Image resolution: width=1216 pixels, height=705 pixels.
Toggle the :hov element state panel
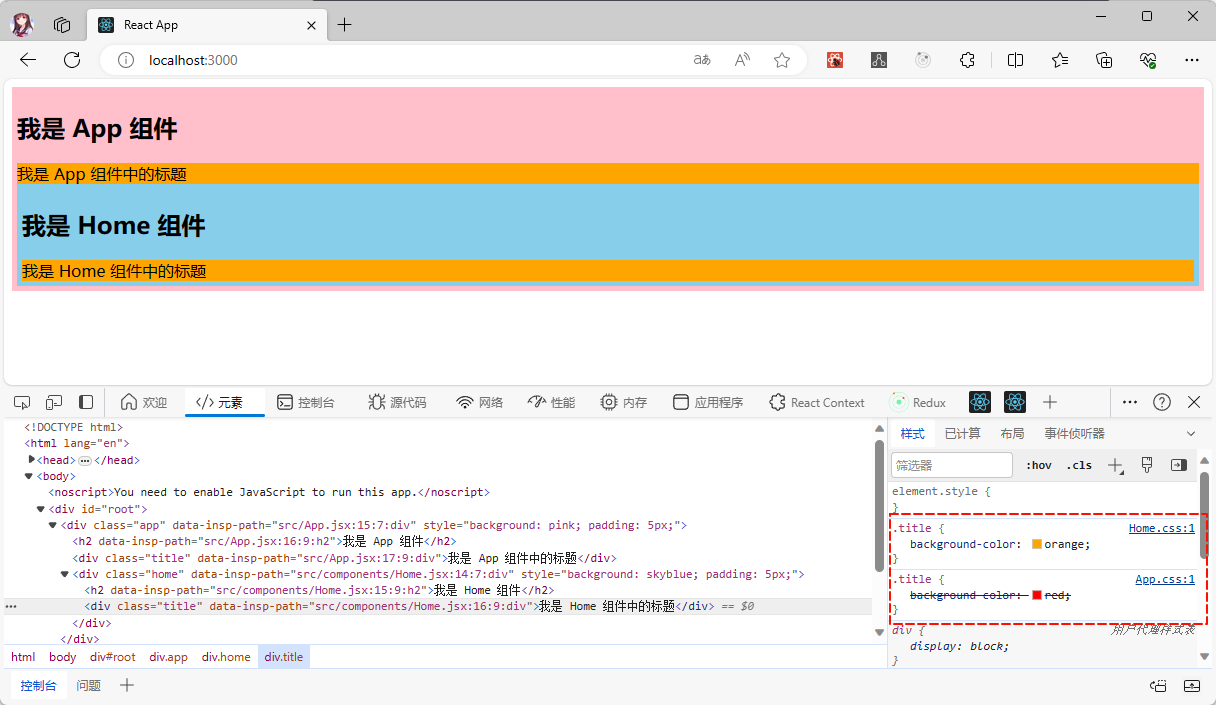(x=1038, y=465)
